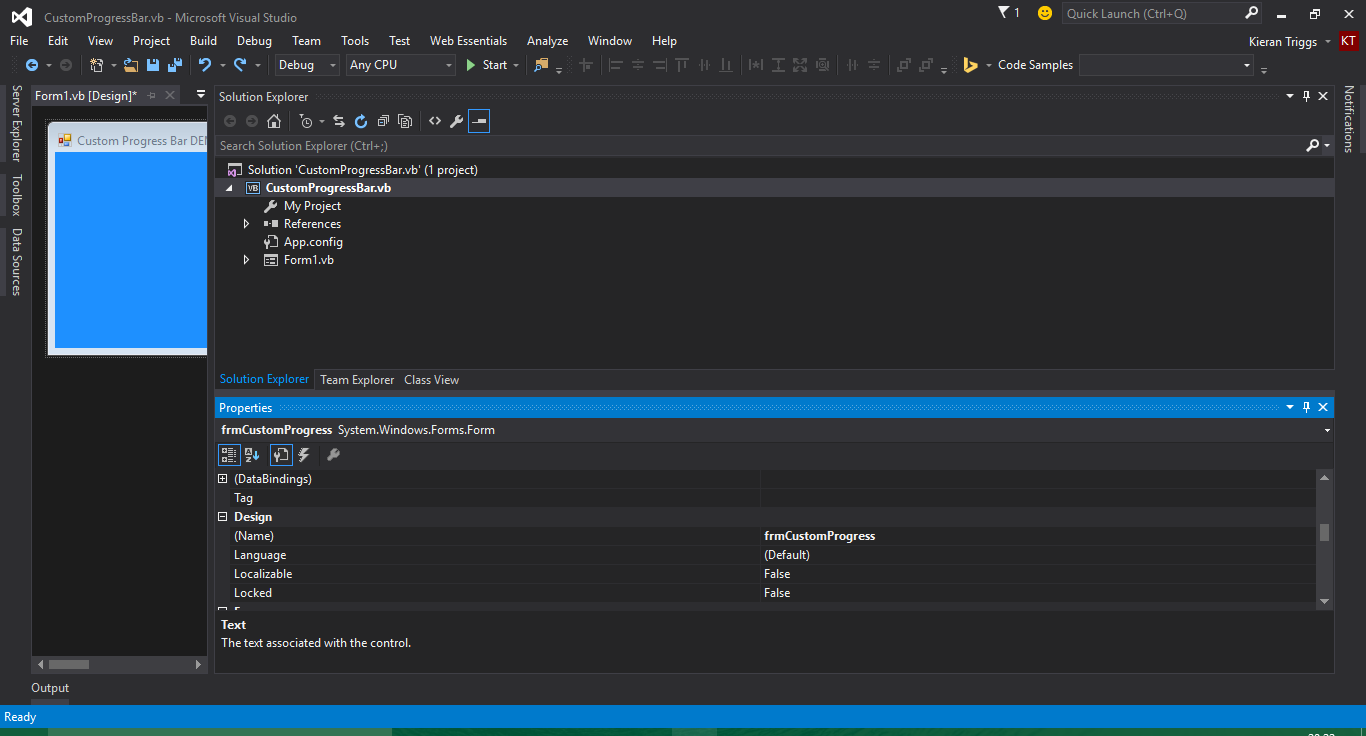Image resolution: width=1366 pixels, height=736 pixels.
Task: Click the Bing Code Samples icon
Action: [970, 65]
